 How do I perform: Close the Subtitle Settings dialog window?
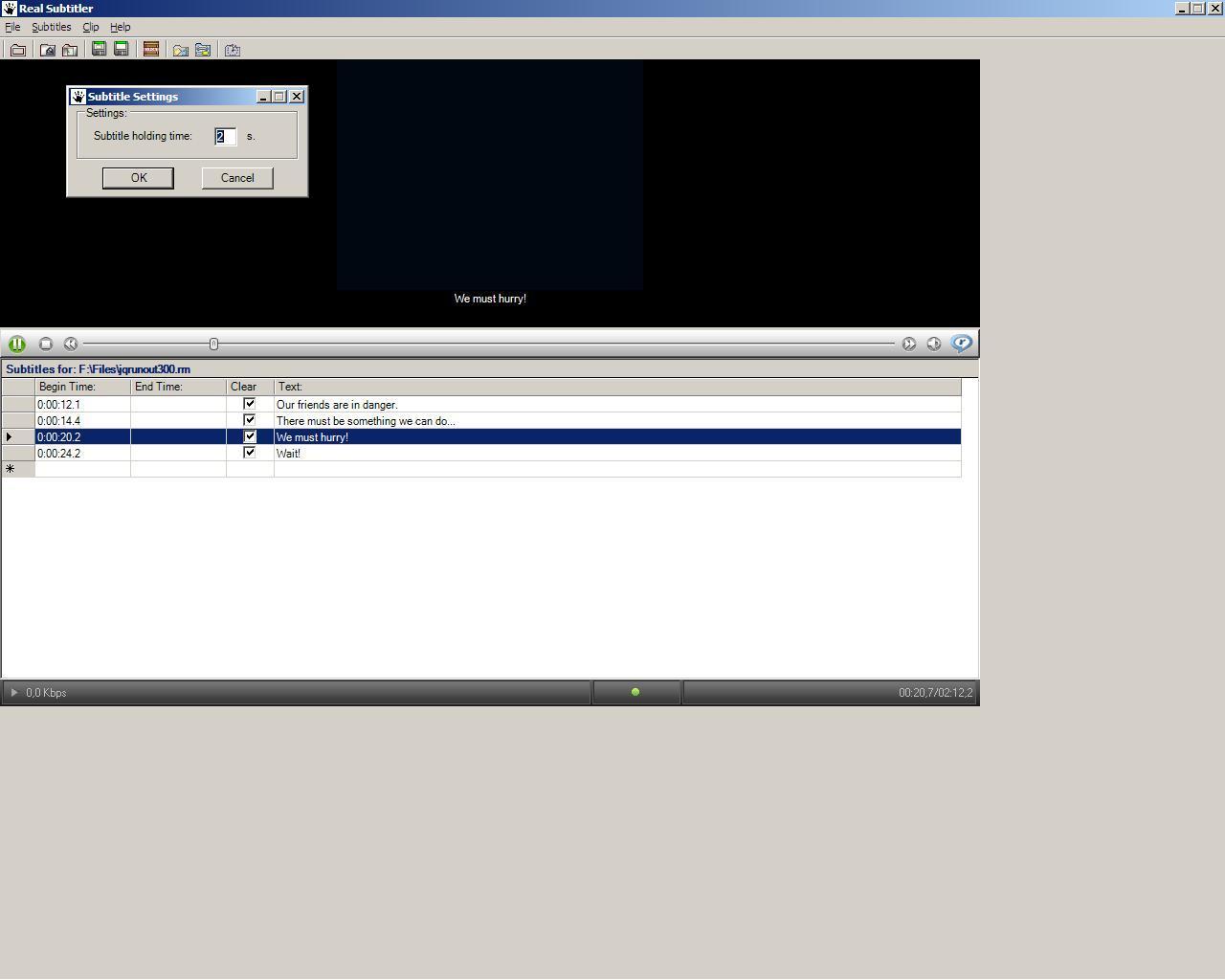pyautogui.click(x=297, y=97)
